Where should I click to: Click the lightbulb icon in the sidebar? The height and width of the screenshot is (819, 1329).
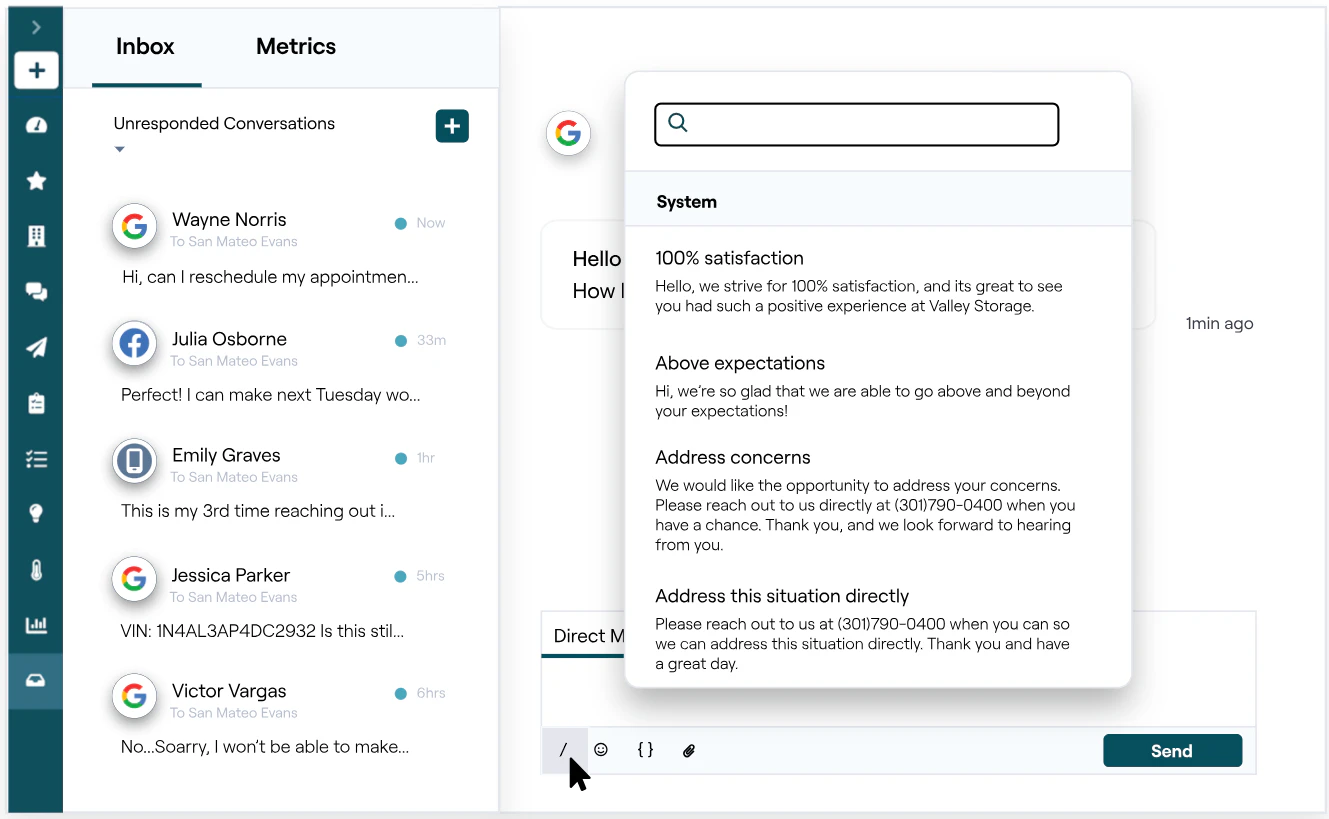pos(36,513)
